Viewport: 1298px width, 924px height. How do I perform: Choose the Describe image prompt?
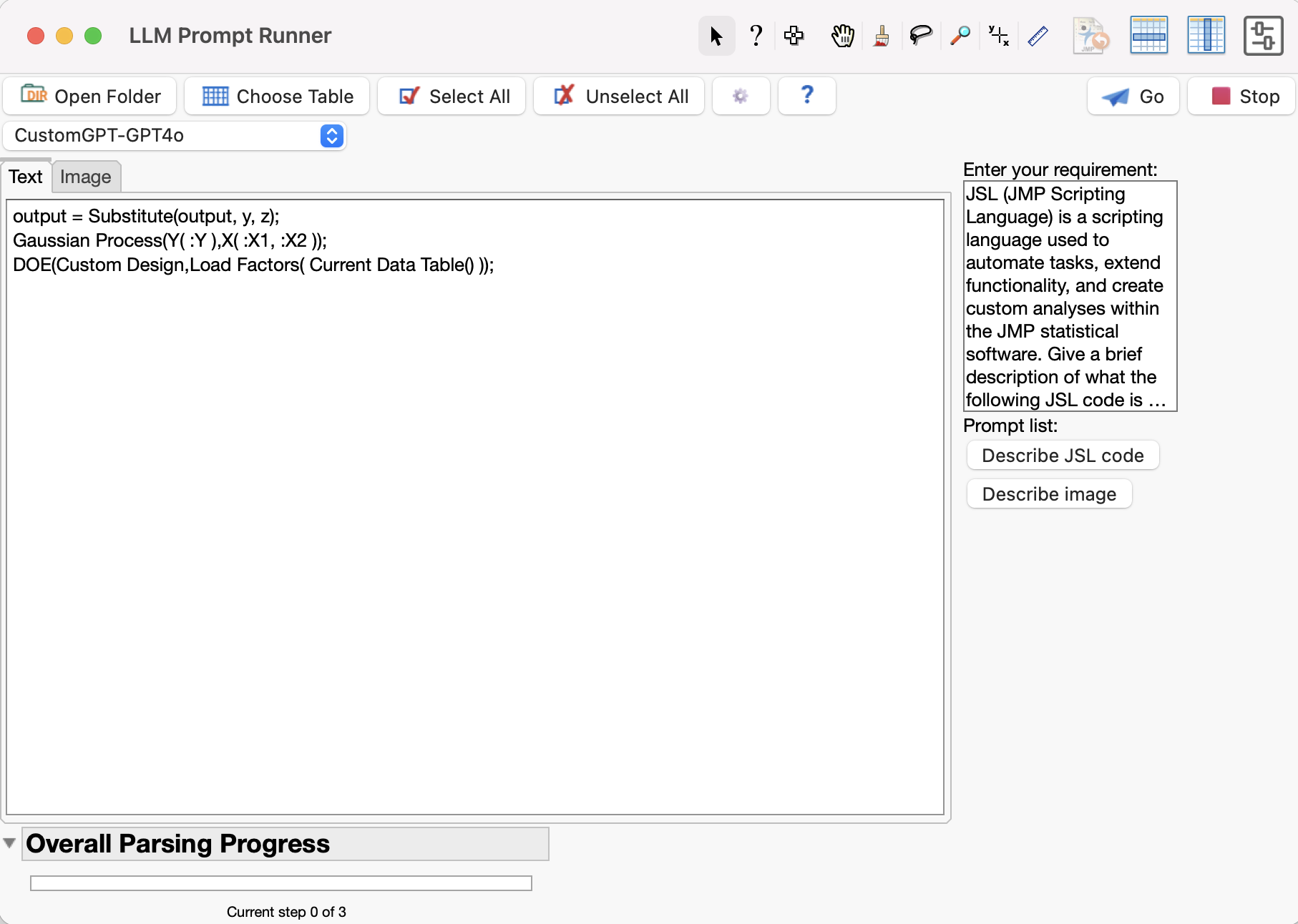click(1049, 494)
